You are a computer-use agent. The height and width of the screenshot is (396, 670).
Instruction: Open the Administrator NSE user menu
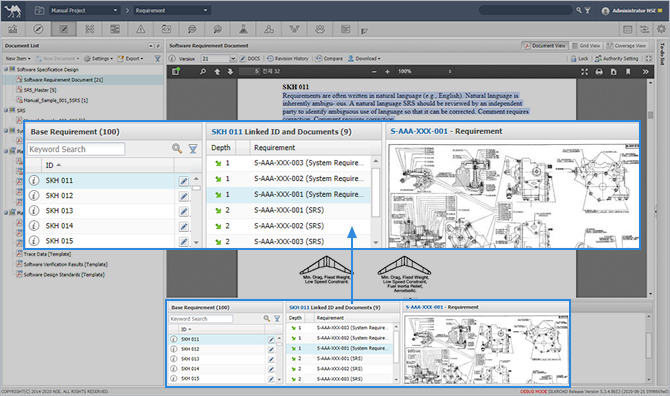632,11
